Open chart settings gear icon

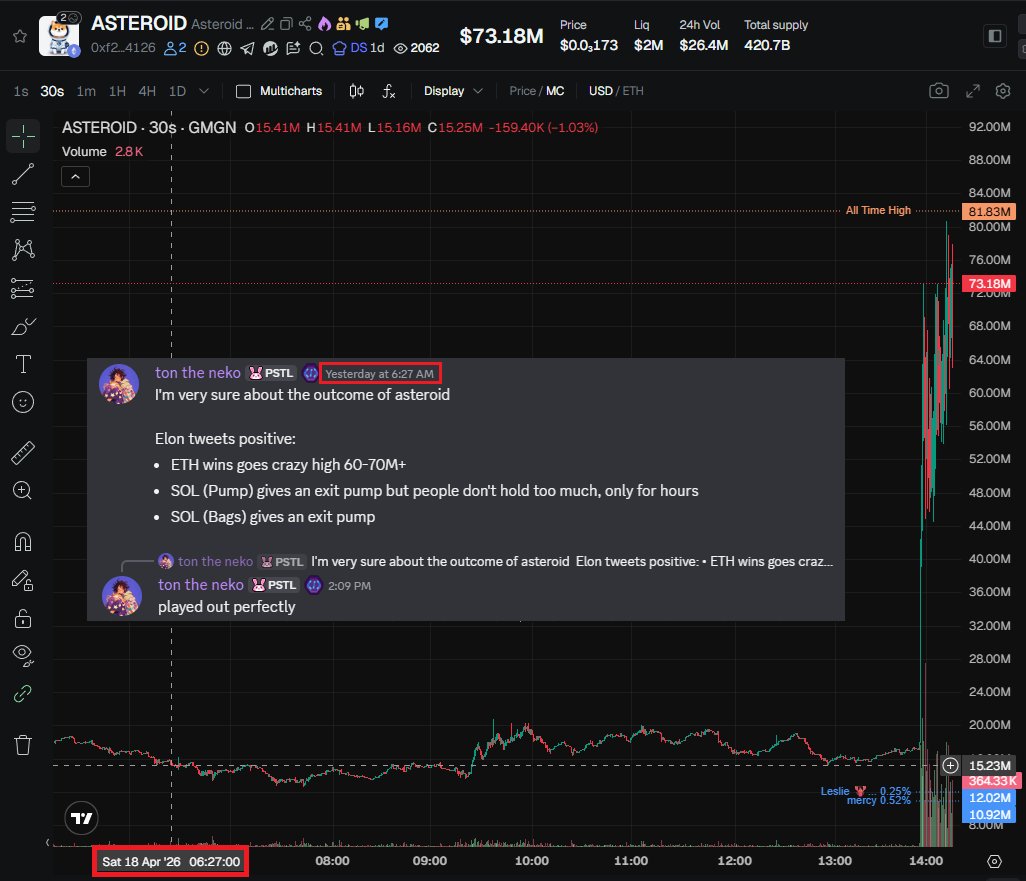[x=1002, y=91]
